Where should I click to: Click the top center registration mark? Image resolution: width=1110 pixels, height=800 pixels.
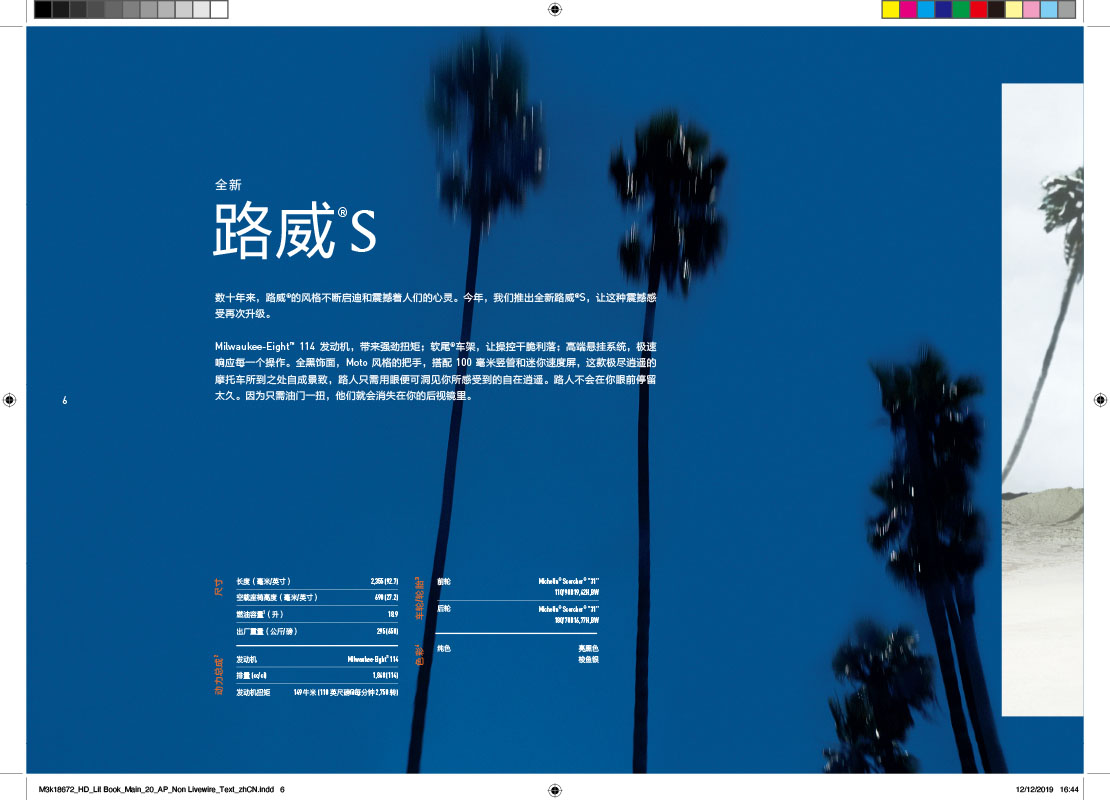coord(555,9)
